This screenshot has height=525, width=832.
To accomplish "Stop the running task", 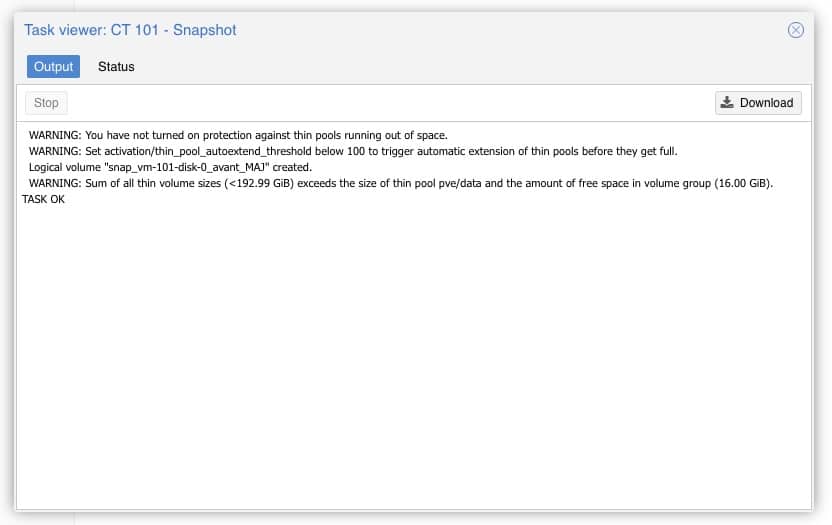I will [x=46, y=103].
